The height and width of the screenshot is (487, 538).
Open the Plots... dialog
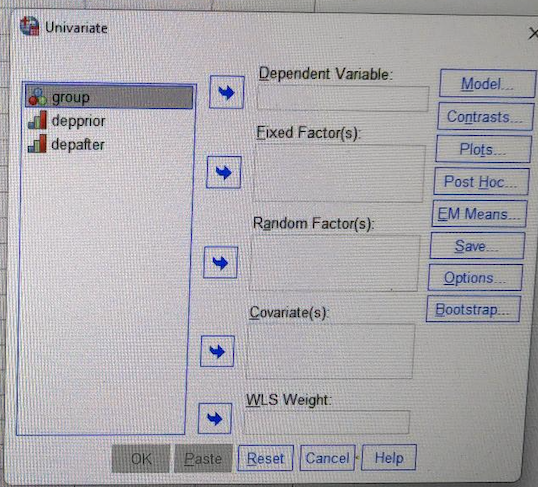(483, 149)
